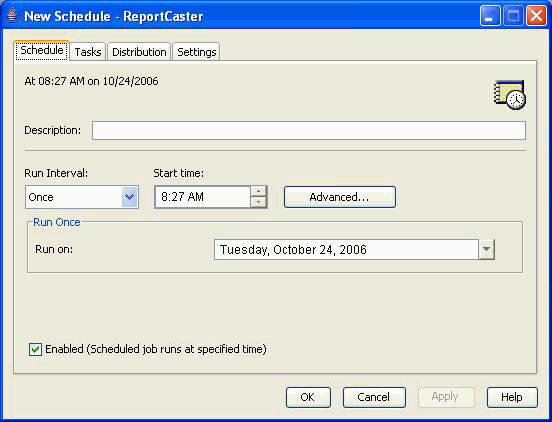This screenshot has width=552, height=422.
Task: Open Help for scheduling
Action: pos(512,397)
